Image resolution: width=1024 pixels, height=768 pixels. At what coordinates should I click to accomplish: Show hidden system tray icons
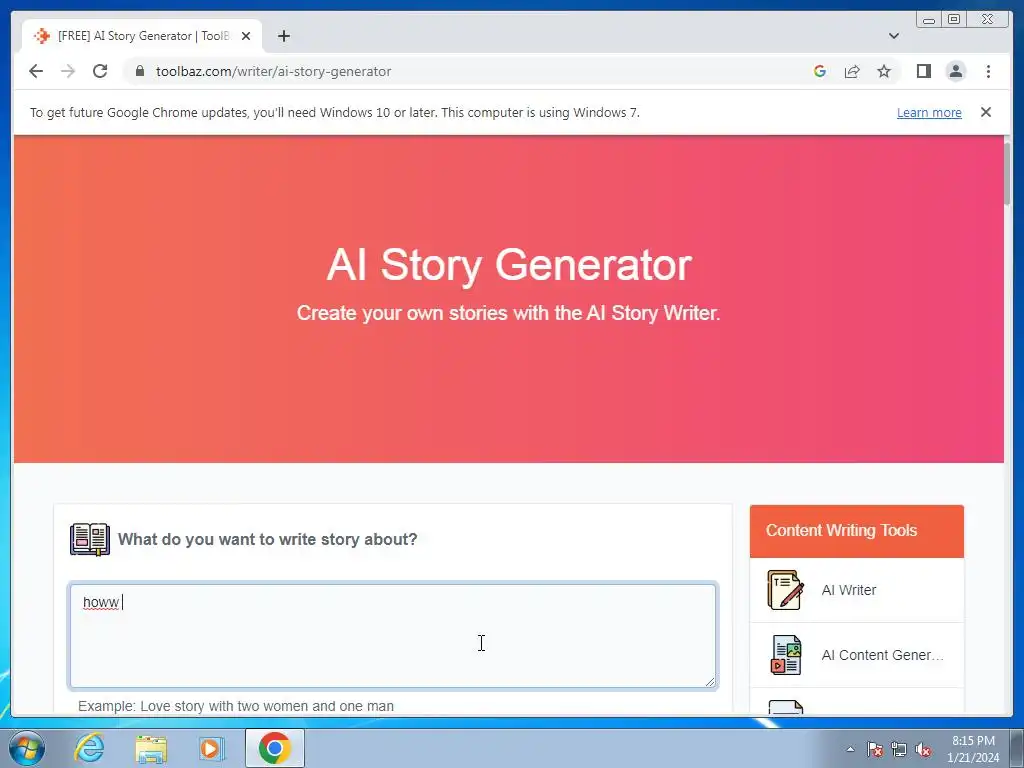[850, 749]
